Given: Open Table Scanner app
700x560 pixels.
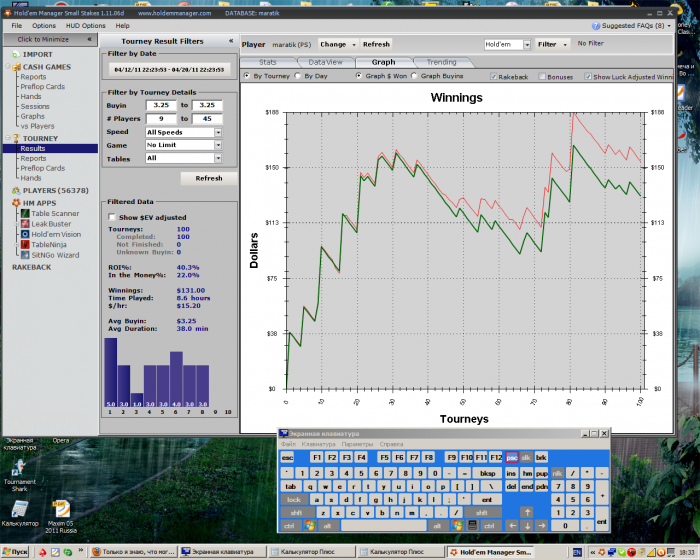Looking at the screenshot, I should tap(54, 213).
